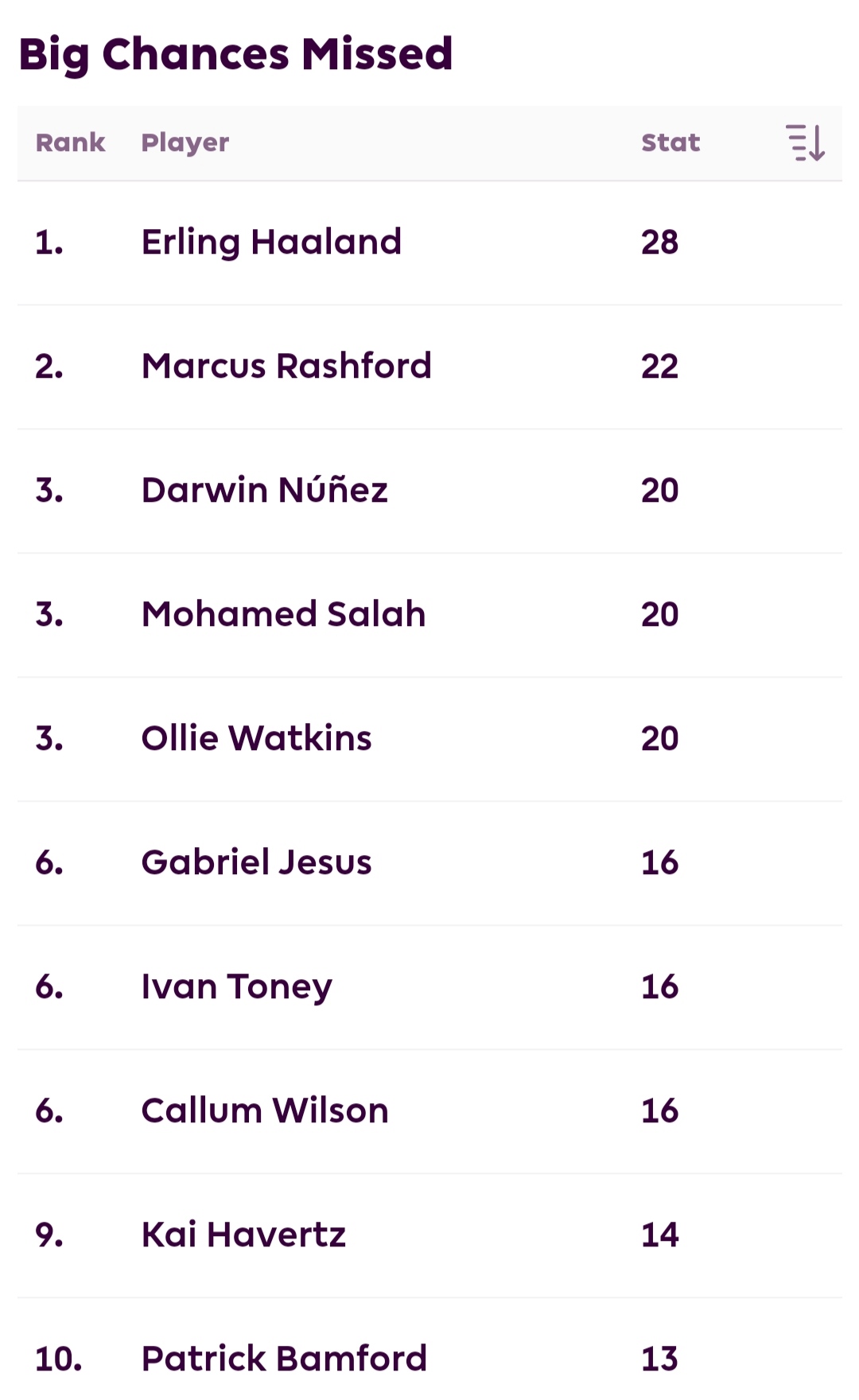Click the Player column header
This screenshot has height=1400, width=859.
[185, 143]
